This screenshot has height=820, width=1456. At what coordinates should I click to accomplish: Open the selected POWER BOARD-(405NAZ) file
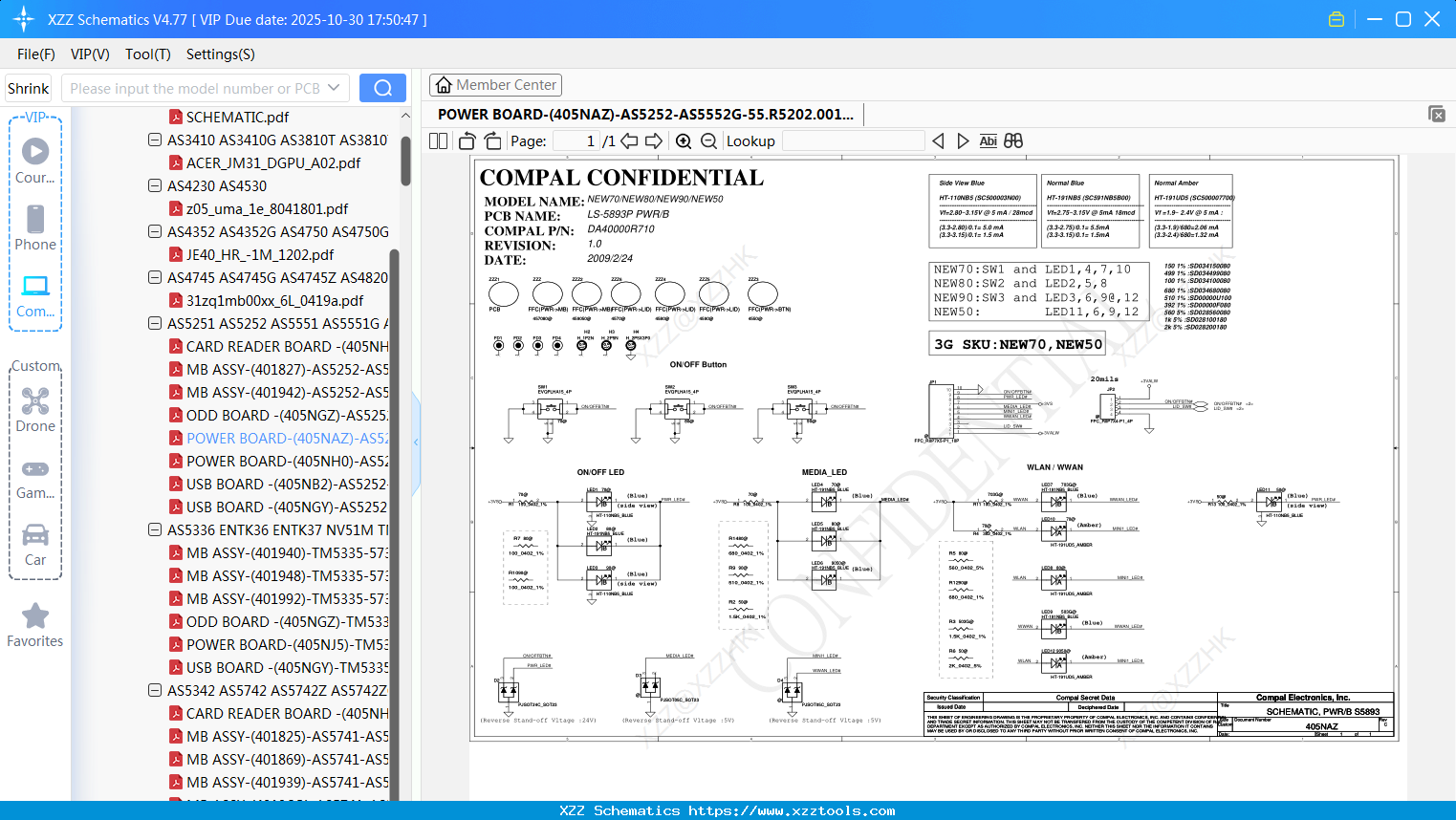click(x=287, y=438)
